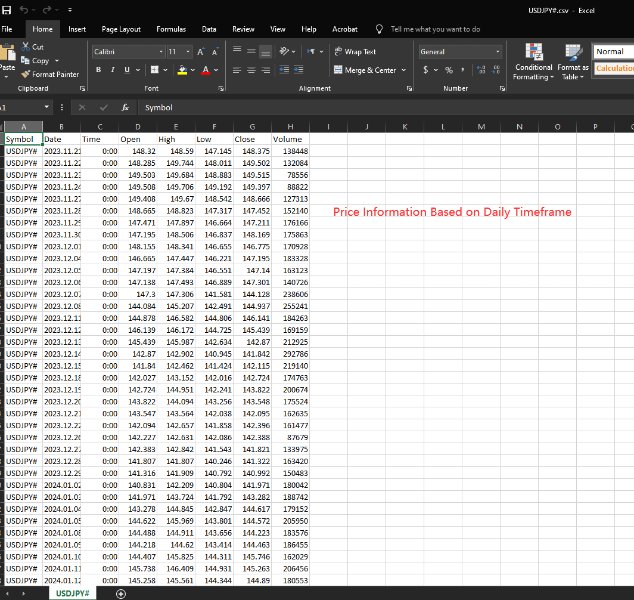Viewport: 634px width, 600px height.
Task: Add a new sheet with plus button
Action: (121, 593)
